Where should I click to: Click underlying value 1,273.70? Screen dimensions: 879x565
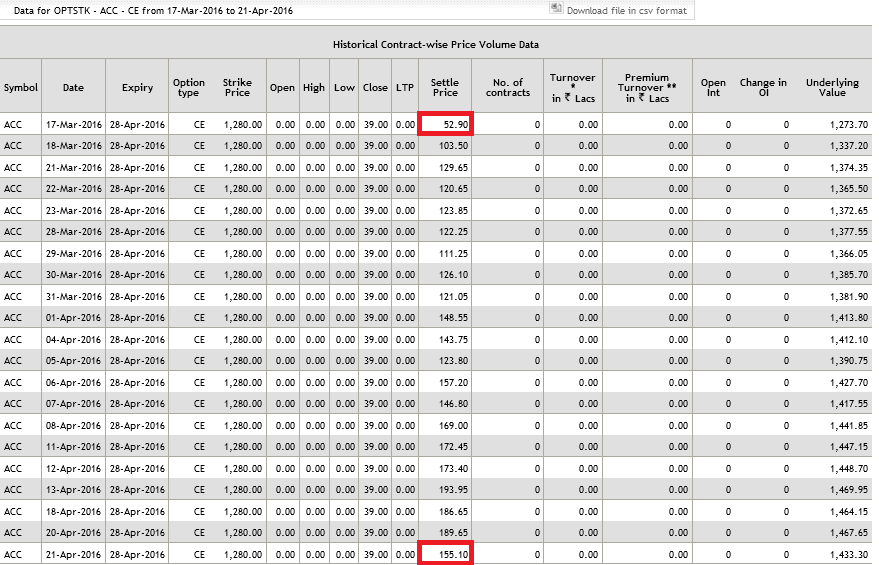pyautogui.click(x=849, y=124)
